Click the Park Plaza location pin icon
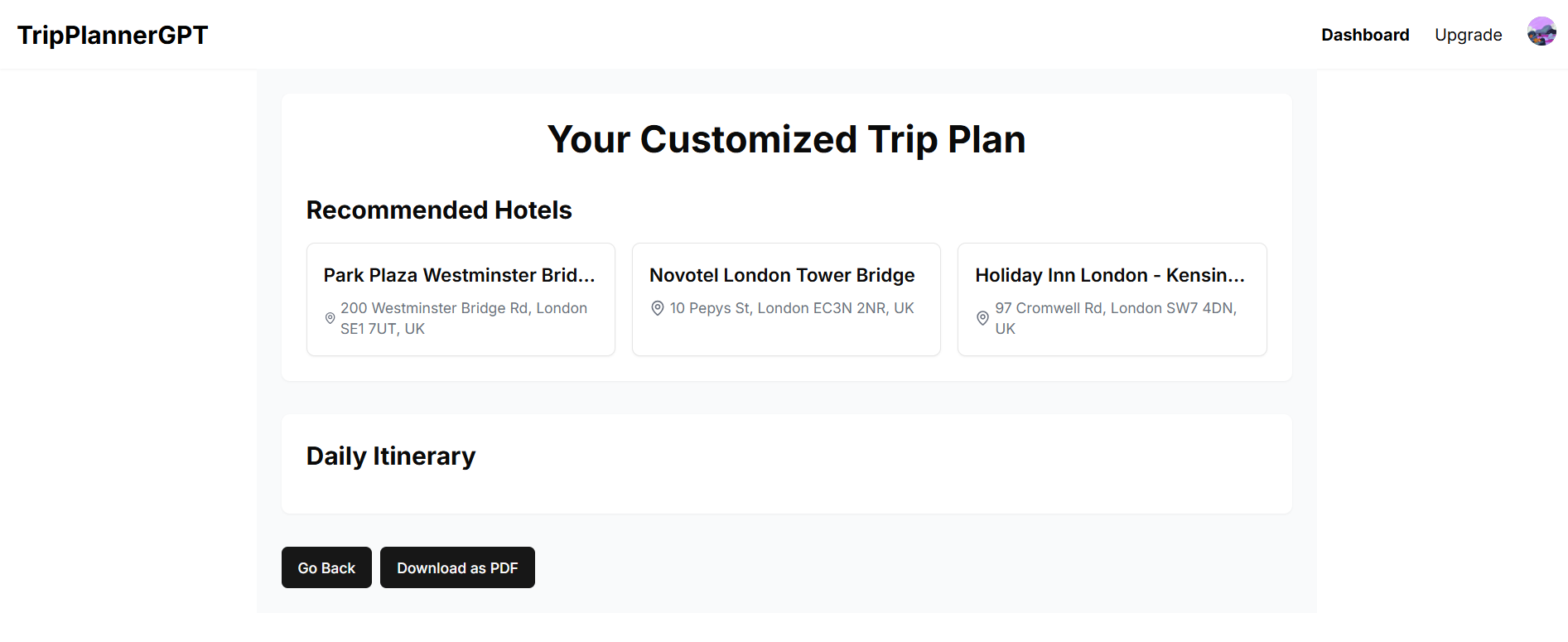 point(330,318)
